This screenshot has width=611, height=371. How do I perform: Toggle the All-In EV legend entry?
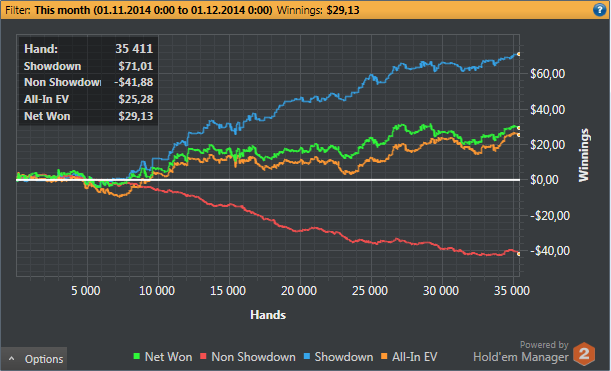point(409,357)
